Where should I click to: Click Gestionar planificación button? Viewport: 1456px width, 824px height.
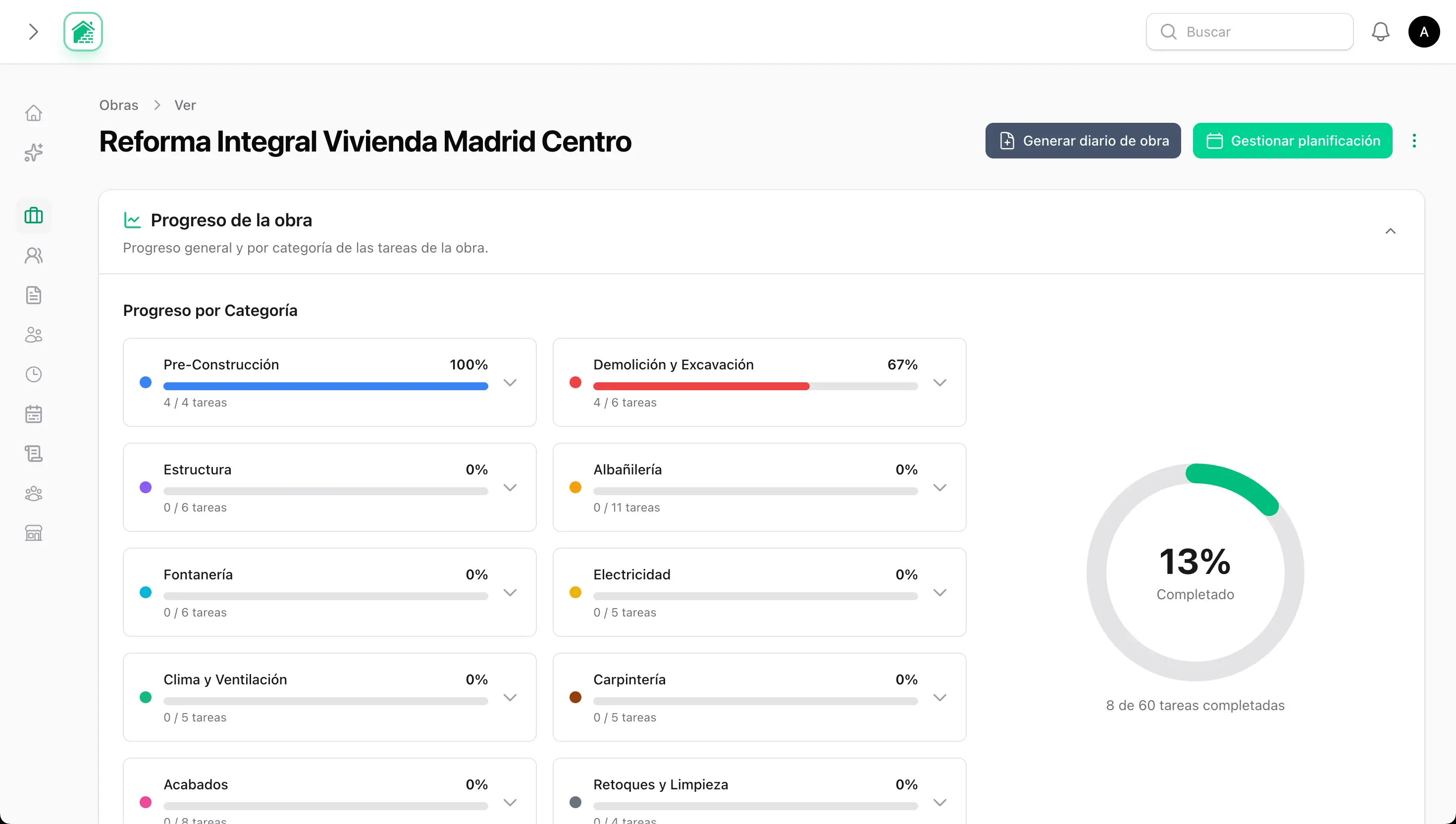(1292, 141)
